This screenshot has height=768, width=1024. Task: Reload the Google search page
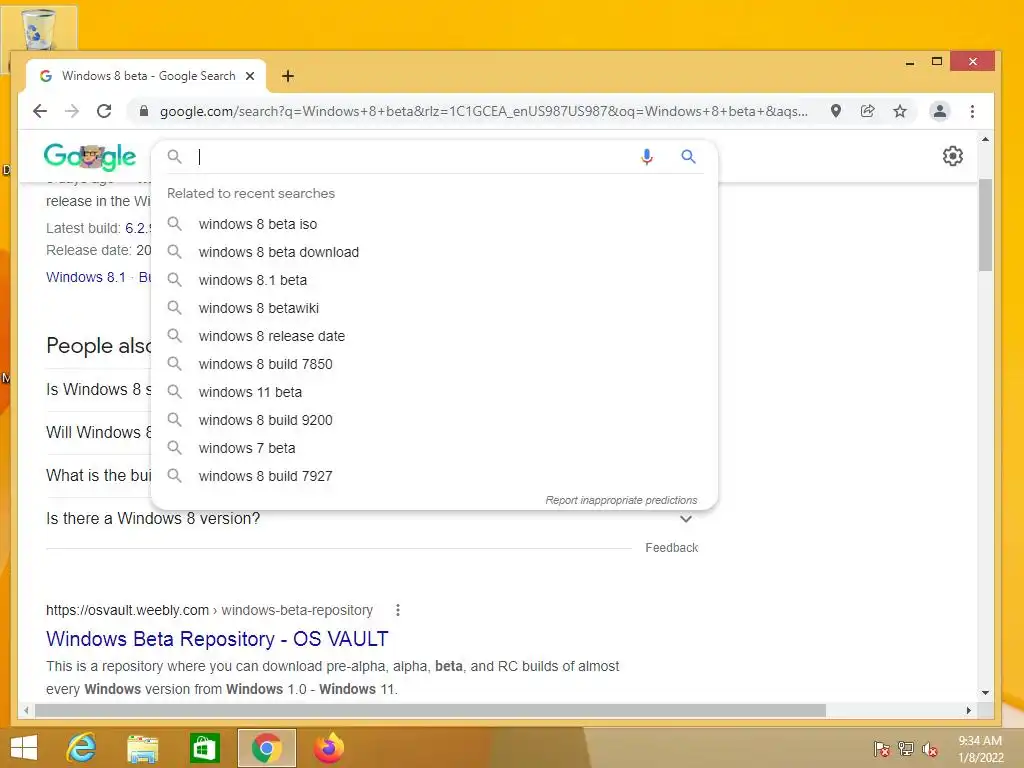tap(104, 111)
